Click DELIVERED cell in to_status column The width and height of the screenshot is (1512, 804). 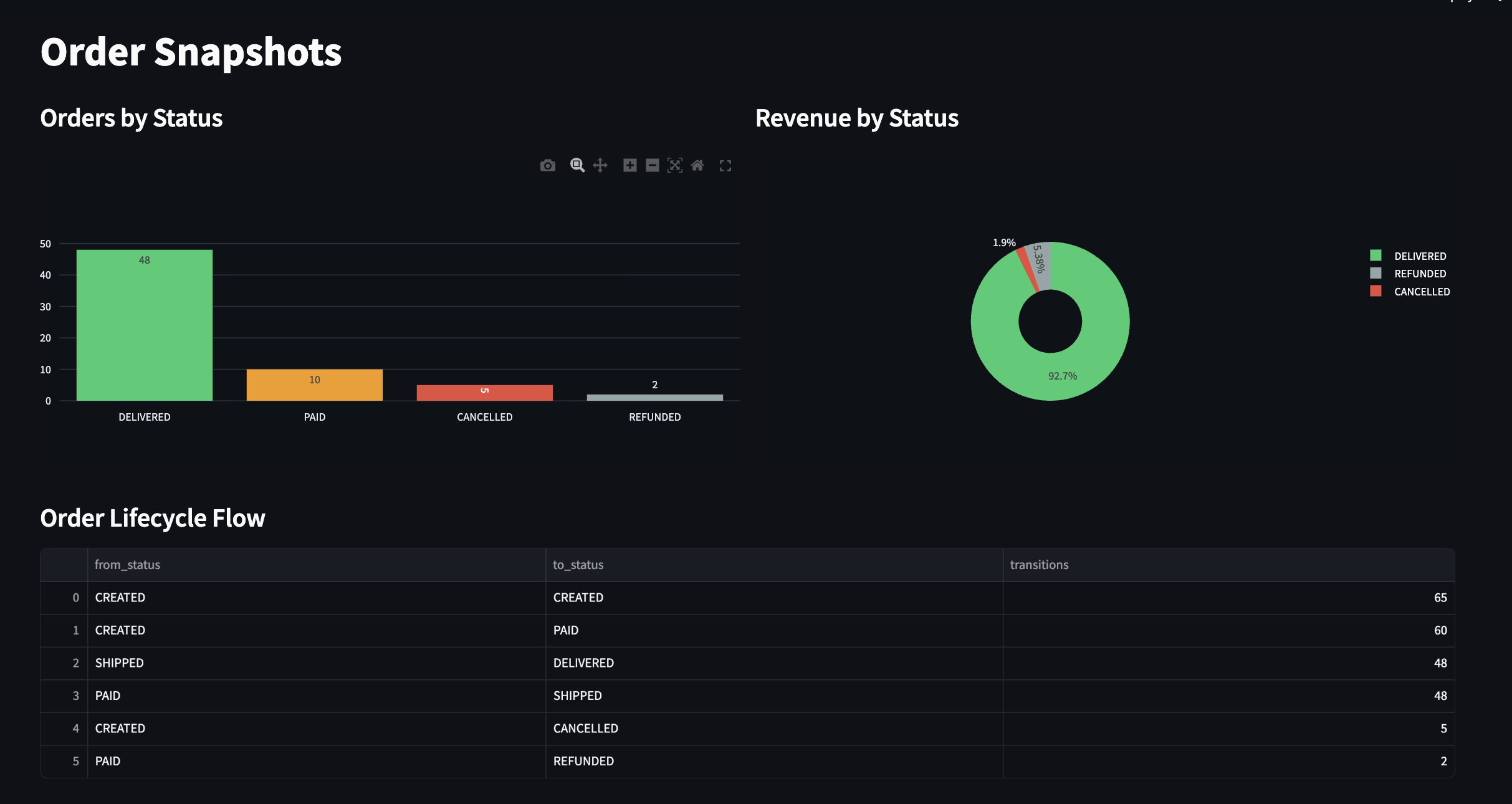(x=774, y=663)
